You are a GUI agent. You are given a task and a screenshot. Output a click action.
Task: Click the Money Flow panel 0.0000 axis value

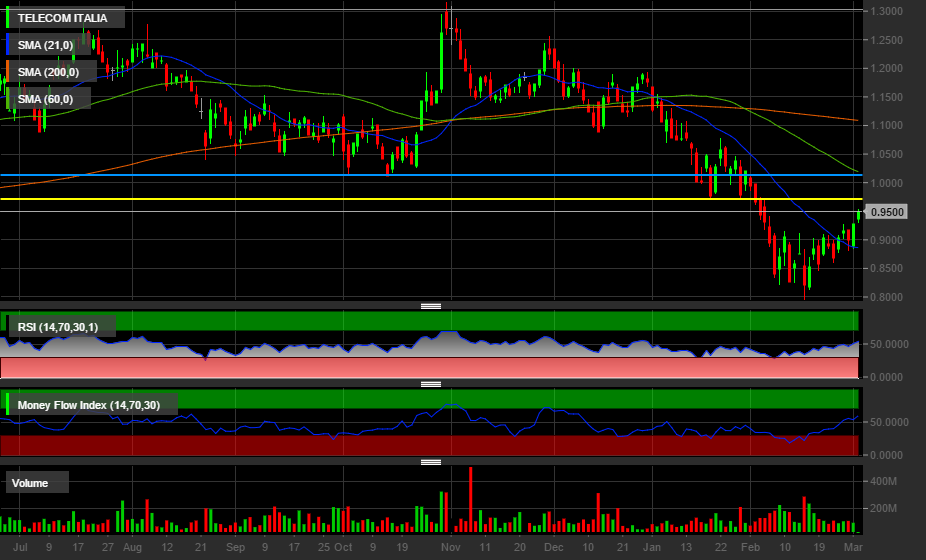point(886,455)
